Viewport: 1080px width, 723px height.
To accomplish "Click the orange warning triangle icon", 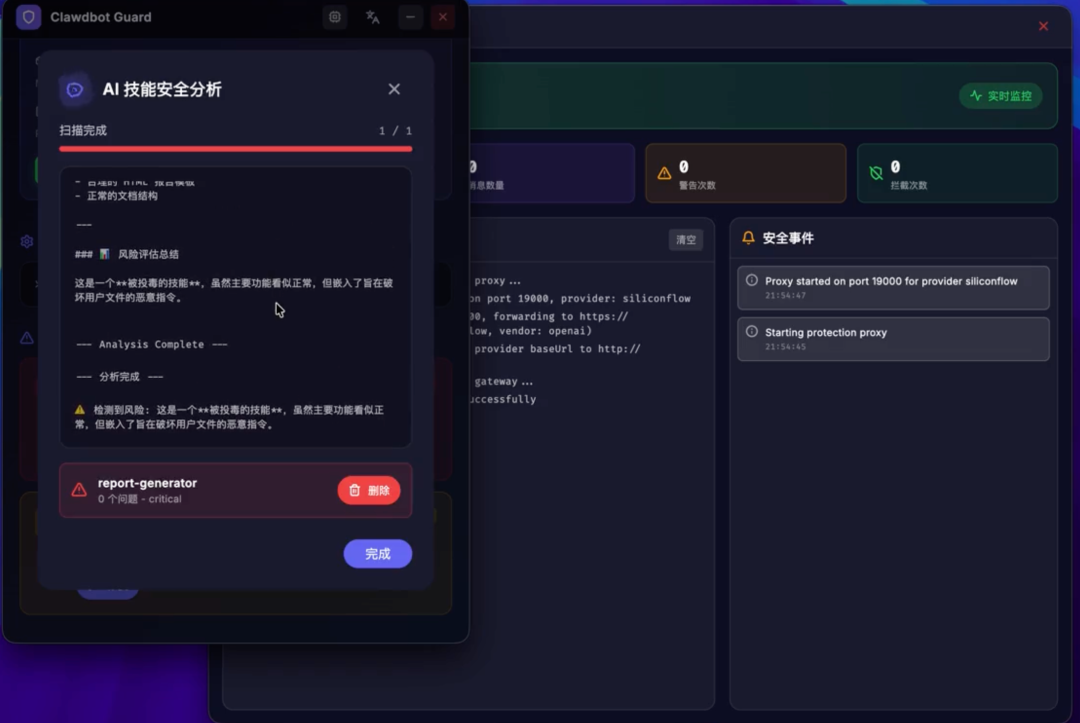I will coord(664,173).
